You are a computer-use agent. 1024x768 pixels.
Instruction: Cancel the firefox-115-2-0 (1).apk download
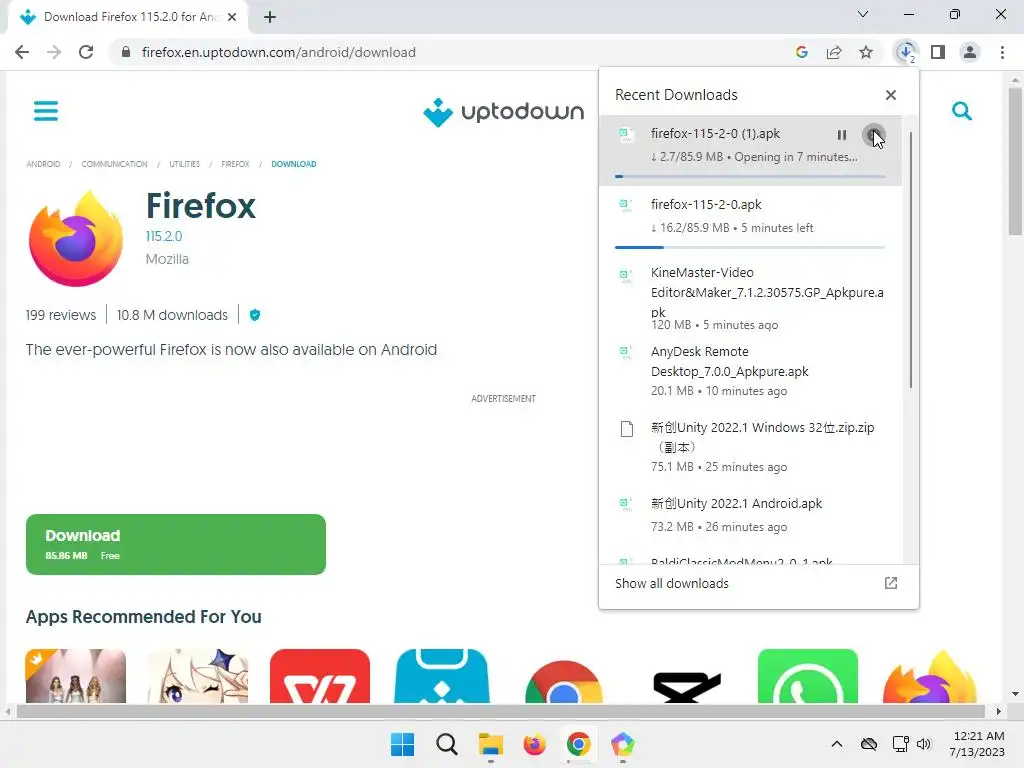point(874,135)
